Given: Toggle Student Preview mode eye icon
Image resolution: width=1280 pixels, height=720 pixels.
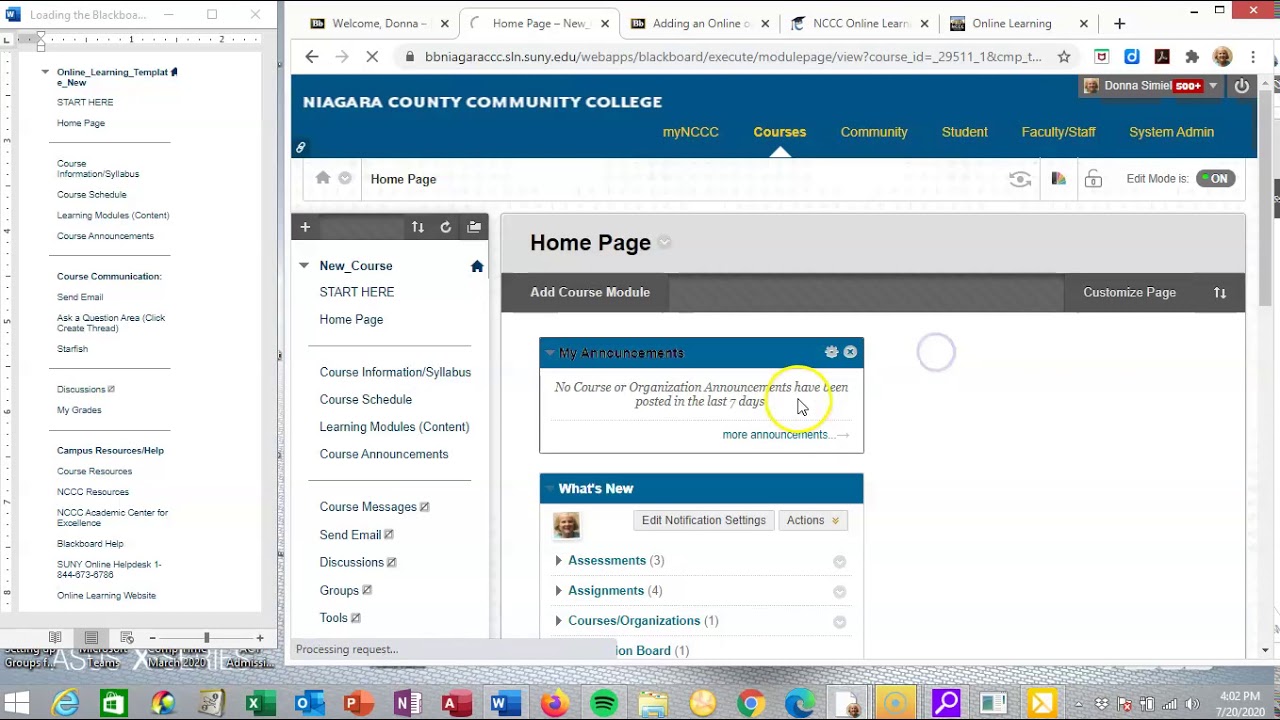Looking at the screenshot, I should [1020, 179].
